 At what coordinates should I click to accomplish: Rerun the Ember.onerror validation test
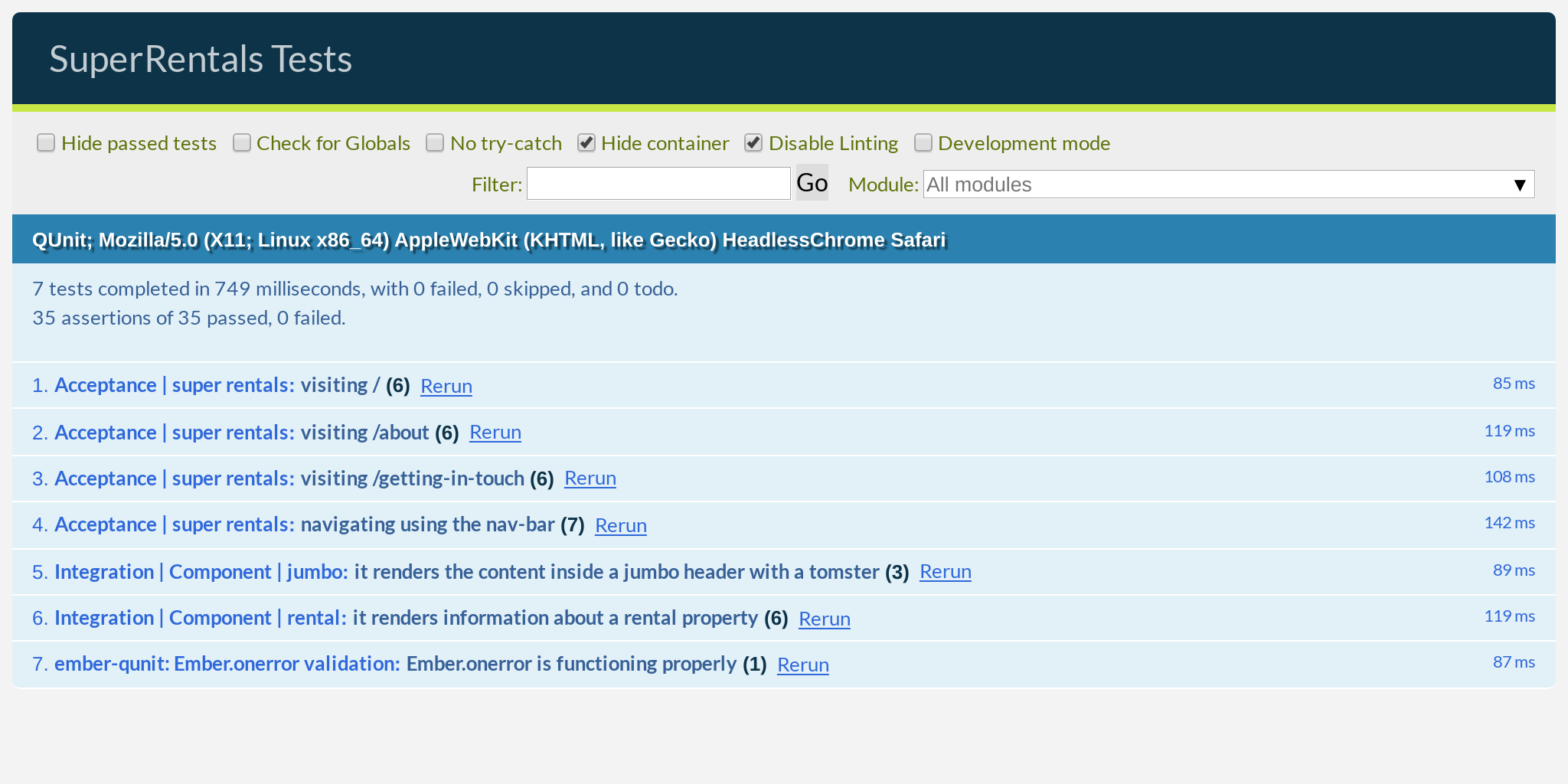pos(803,665)
